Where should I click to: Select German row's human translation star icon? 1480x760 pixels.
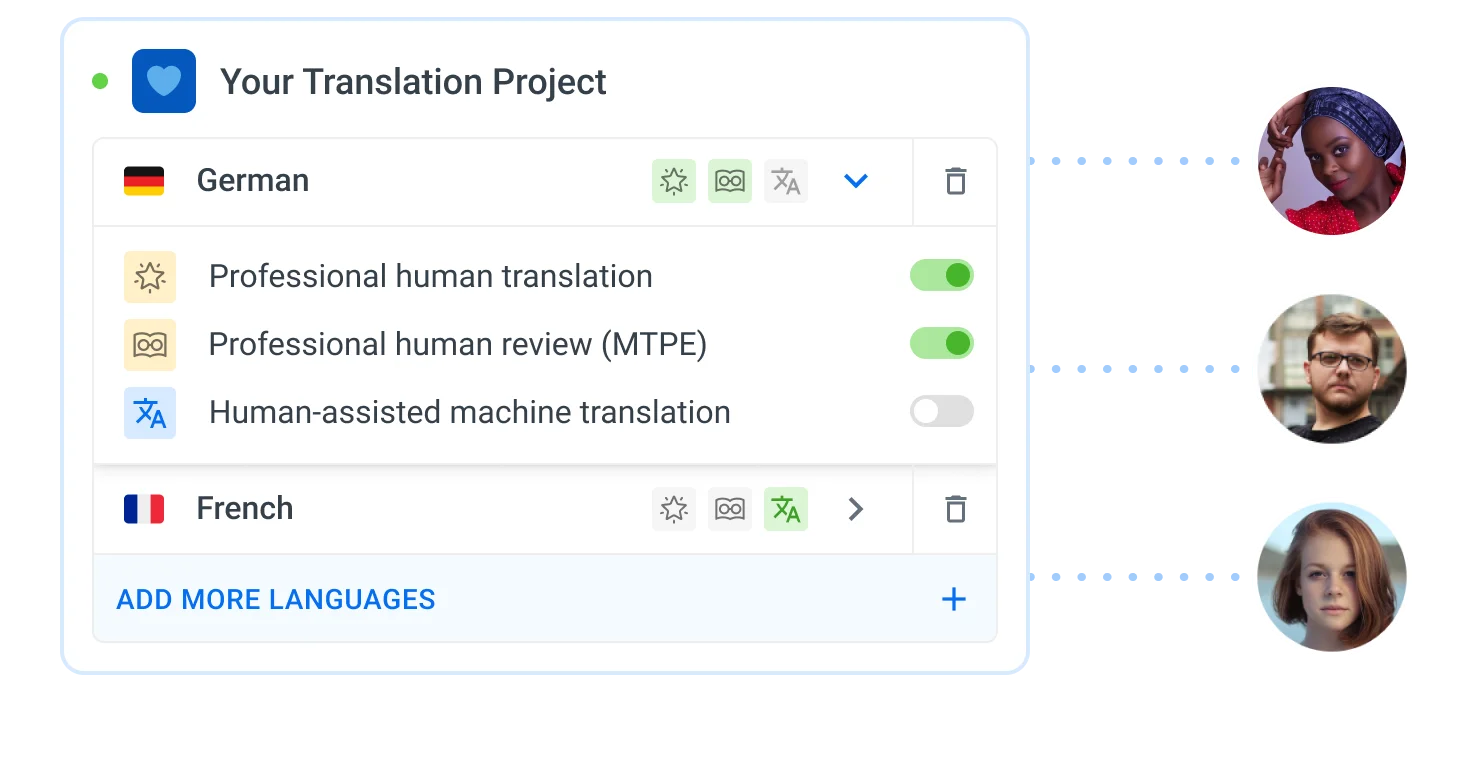tap(674, 181)
